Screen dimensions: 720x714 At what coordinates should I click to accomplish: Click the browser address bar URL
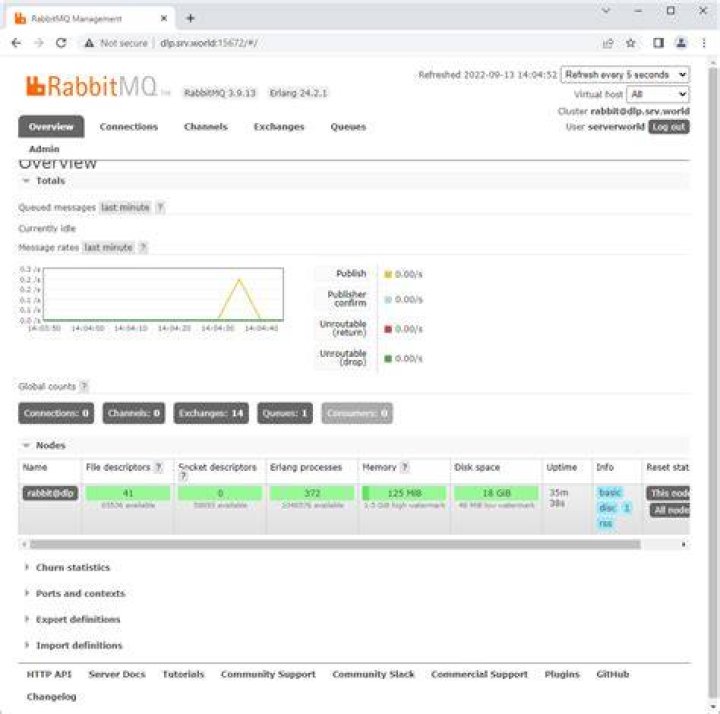(x=209, y=43)
